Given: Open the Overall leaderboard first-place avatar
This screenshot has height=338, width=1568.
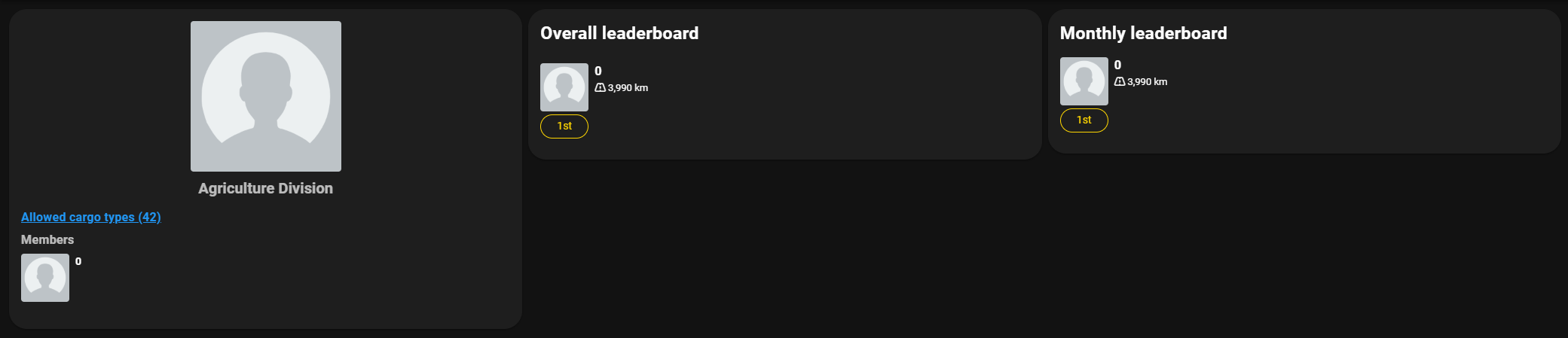Looking at the screenshot, I should point(564,87).
